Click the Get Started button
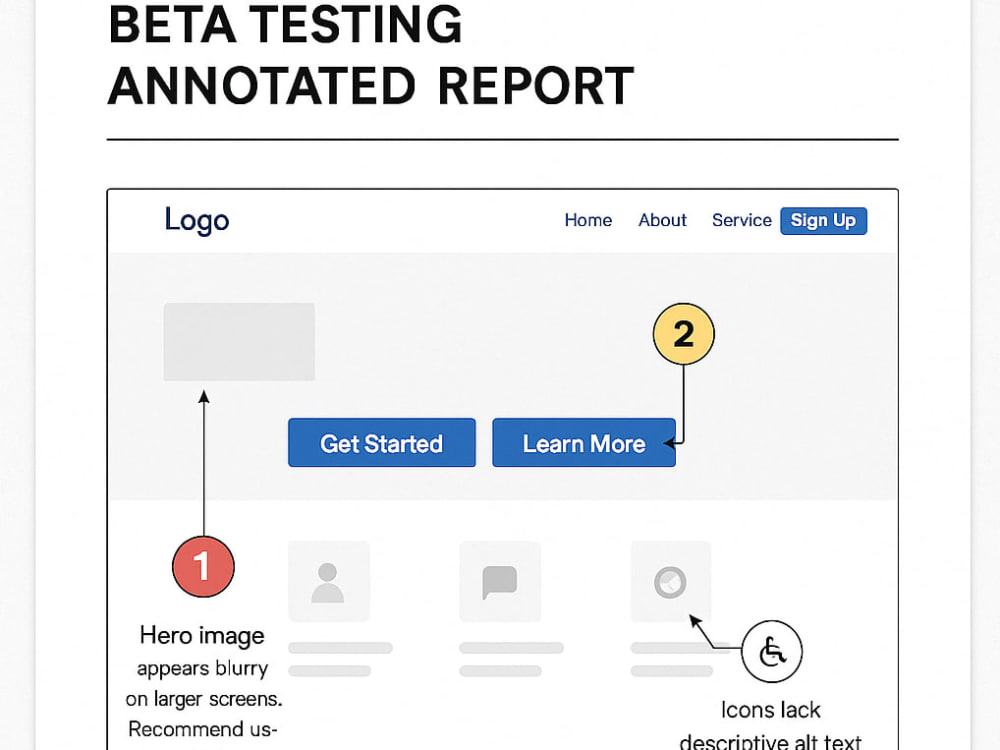 tap(381, 443)
